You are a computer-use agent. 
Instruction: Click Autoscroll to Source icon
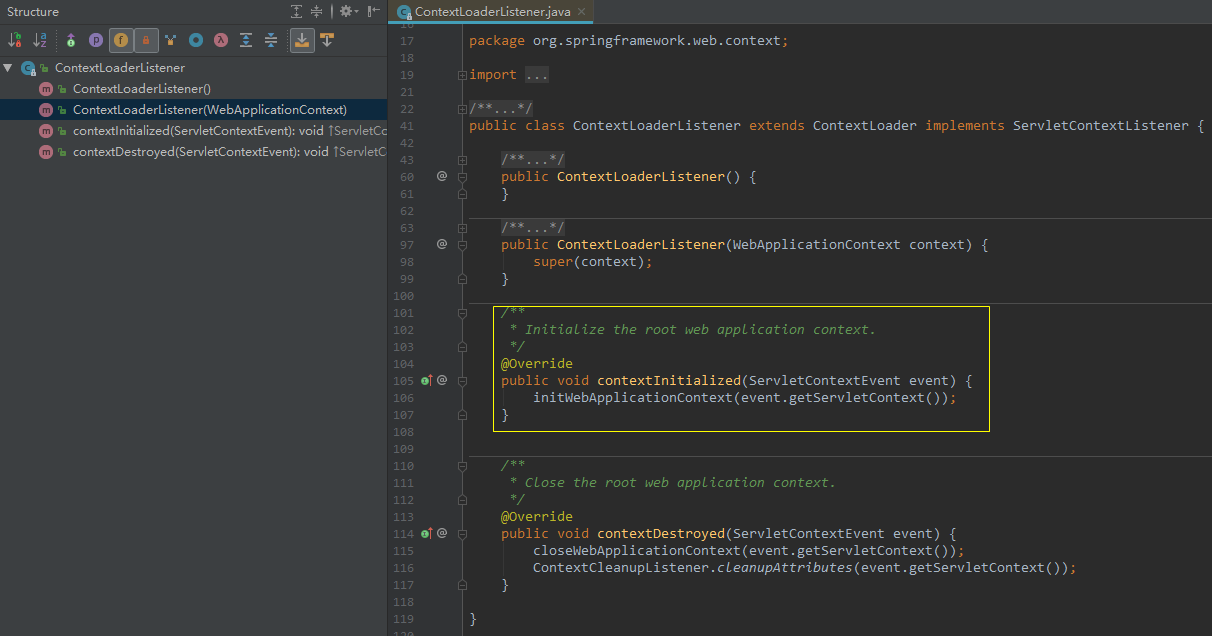tap(301, 40)
